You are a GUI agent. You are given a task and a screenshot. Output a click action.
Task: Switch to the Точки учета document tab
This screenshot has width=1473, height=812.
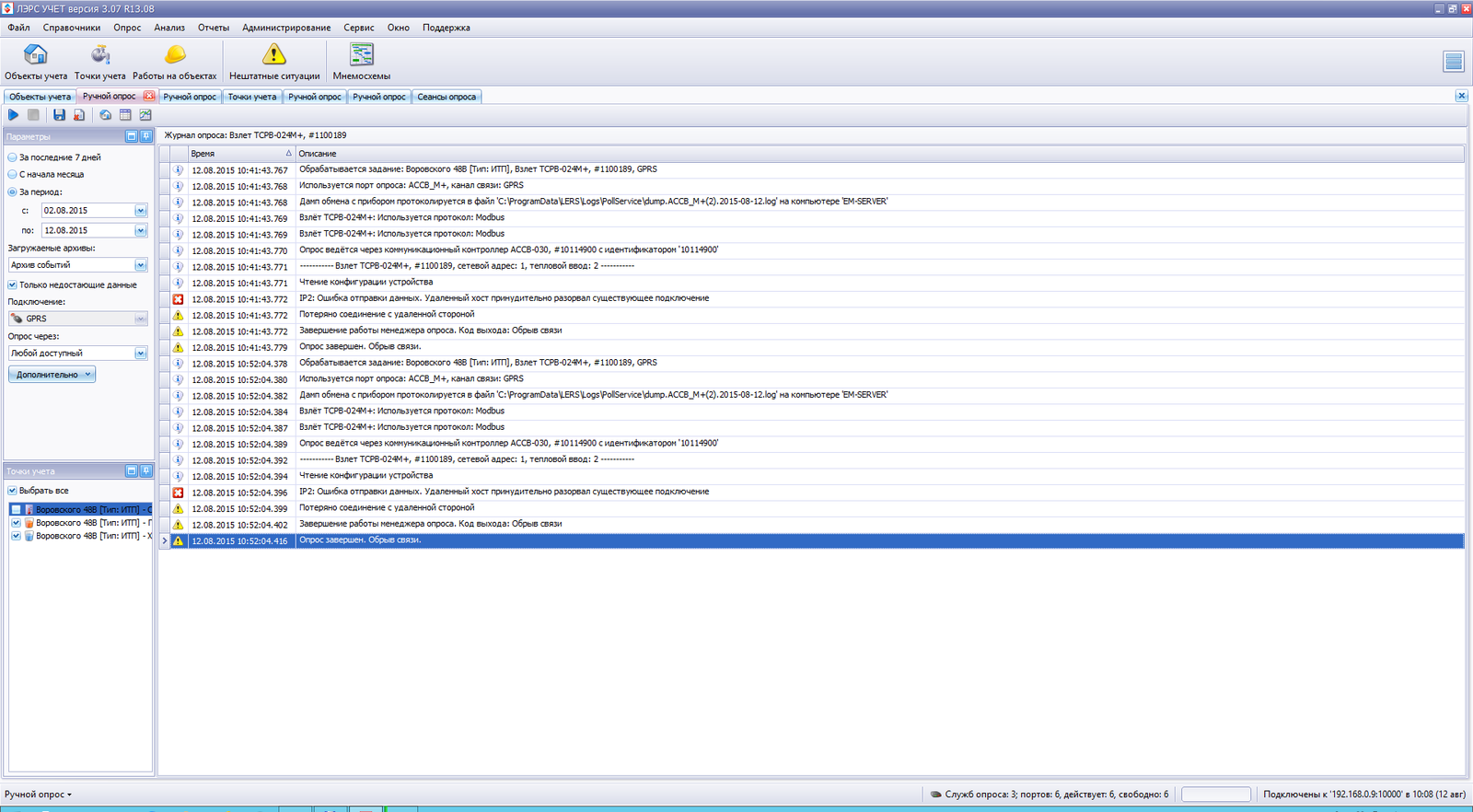tap(252, 97)
